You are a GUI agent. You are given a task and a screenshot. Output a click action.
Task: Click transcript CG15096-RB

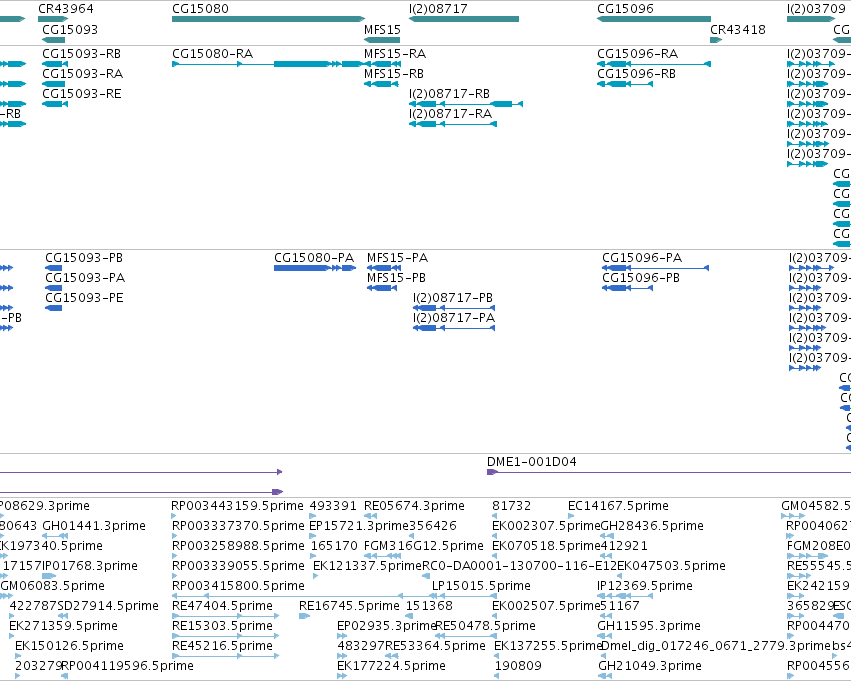tap(636, 74)
